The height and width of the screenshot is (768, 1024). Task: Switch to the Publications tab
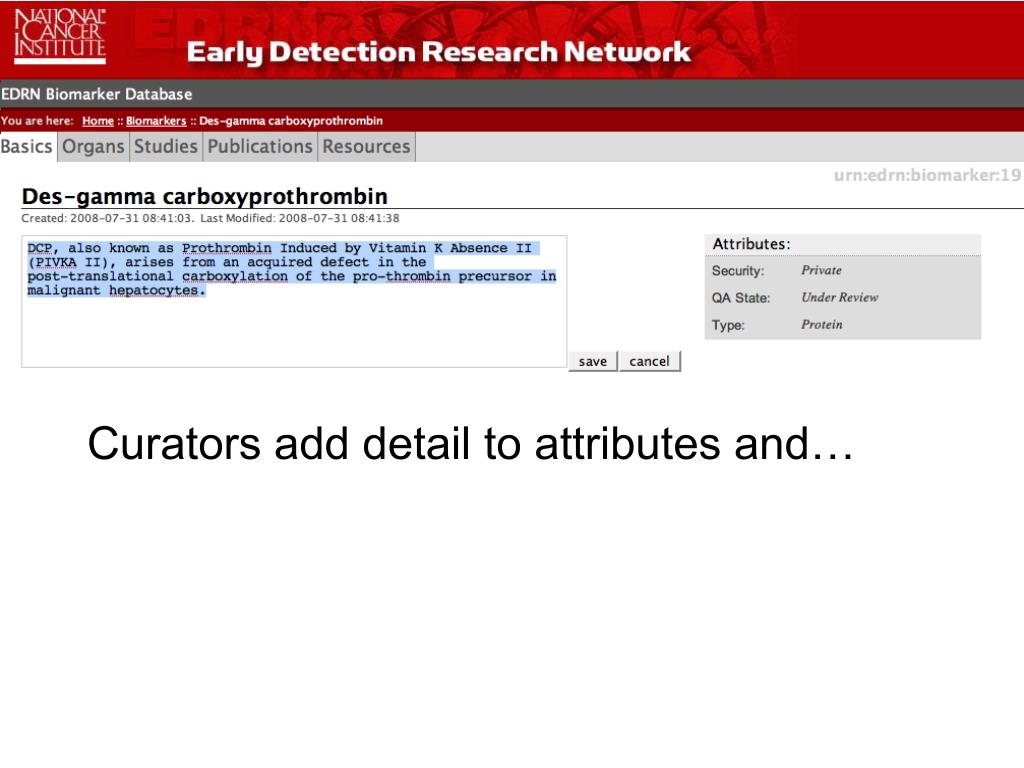click(260, 146)
